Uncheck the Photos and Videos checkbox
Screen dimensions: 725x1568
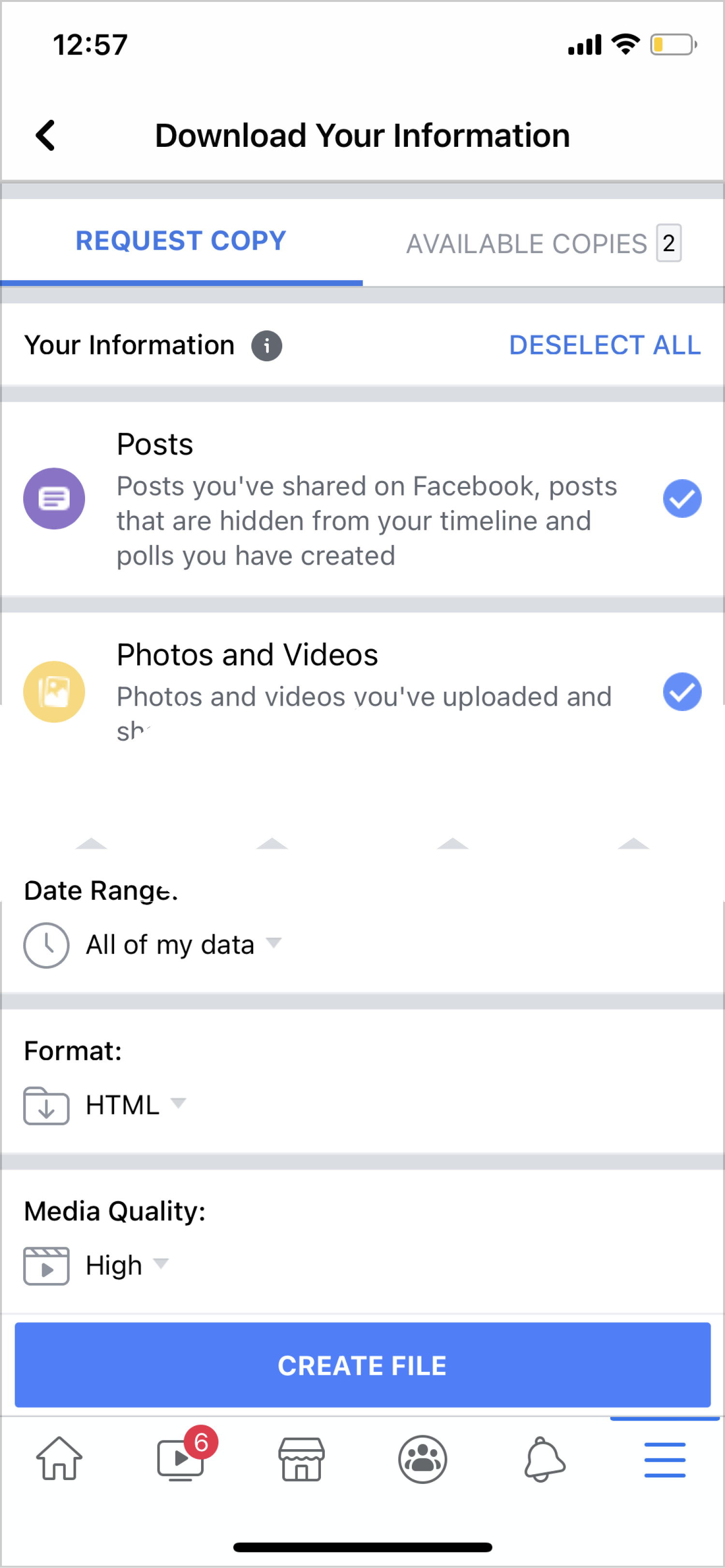[x=682, y=691]
